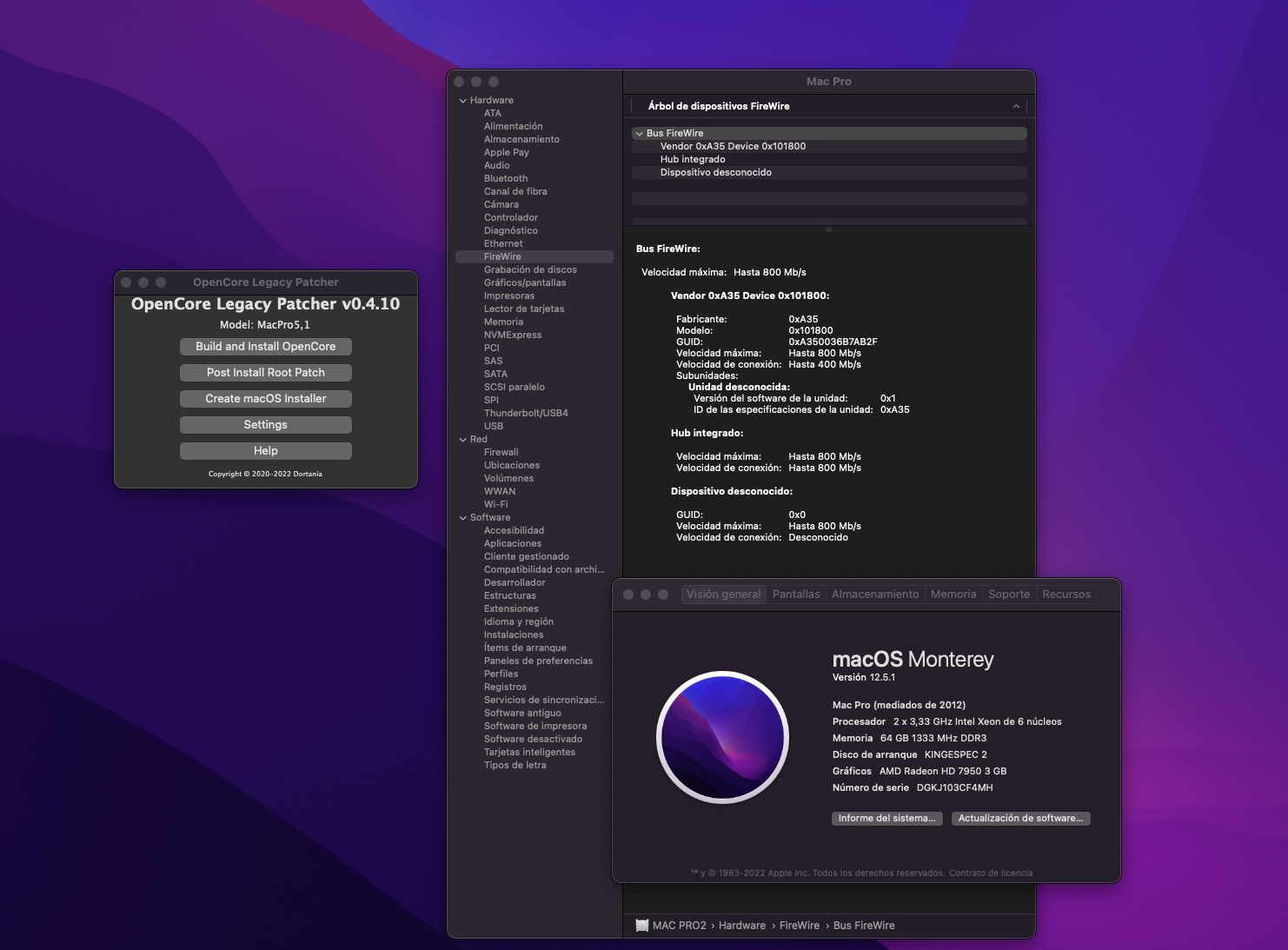Screen dimensions: 1288x950
Task: Select Registros in the sidebar
Action: point(505,688)
